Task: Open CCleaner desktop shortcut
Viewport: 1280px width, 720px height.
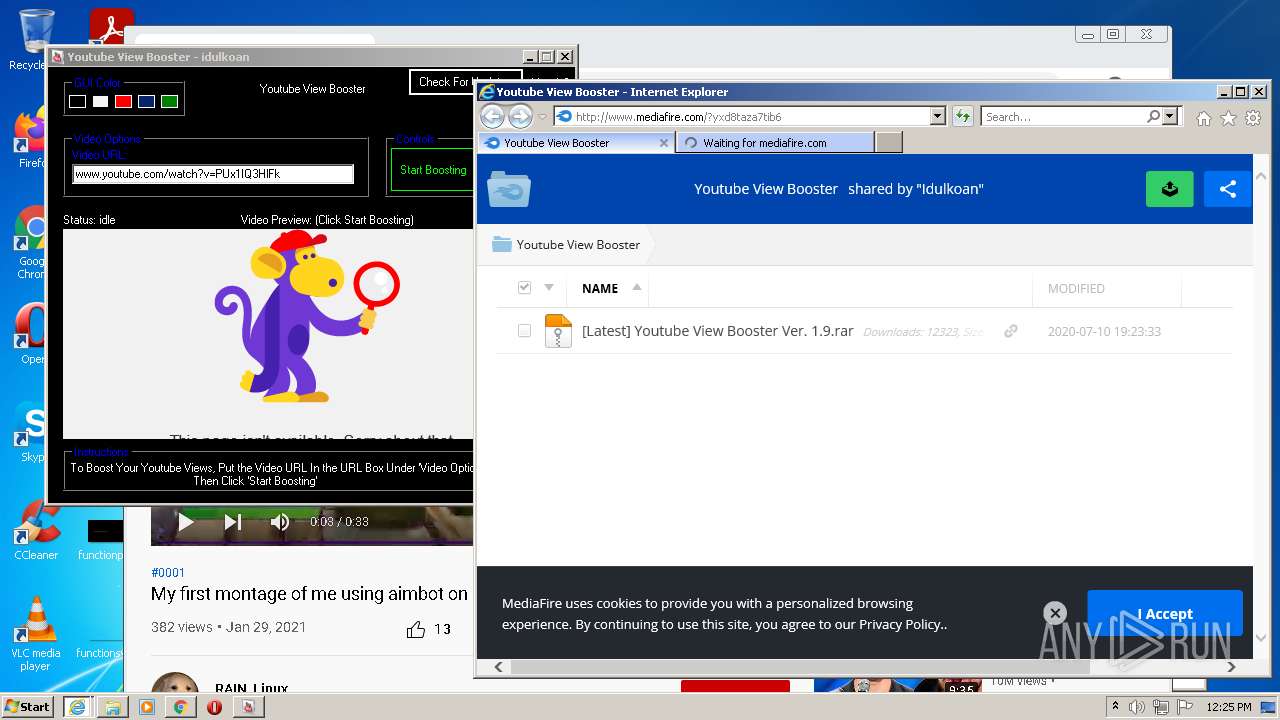Action: (x=36, y=531)
